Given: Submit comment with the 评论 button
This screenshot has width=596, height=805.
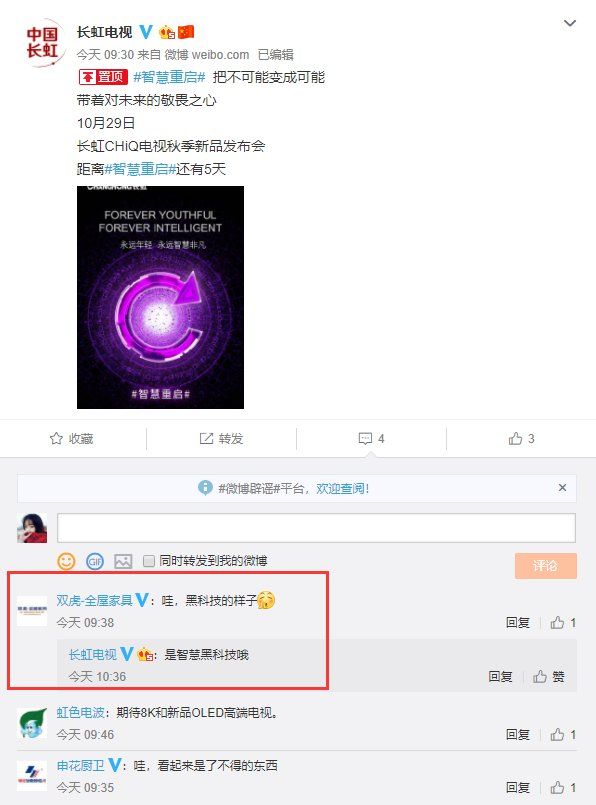Looking at the screenshot, I should coord(546,566).
